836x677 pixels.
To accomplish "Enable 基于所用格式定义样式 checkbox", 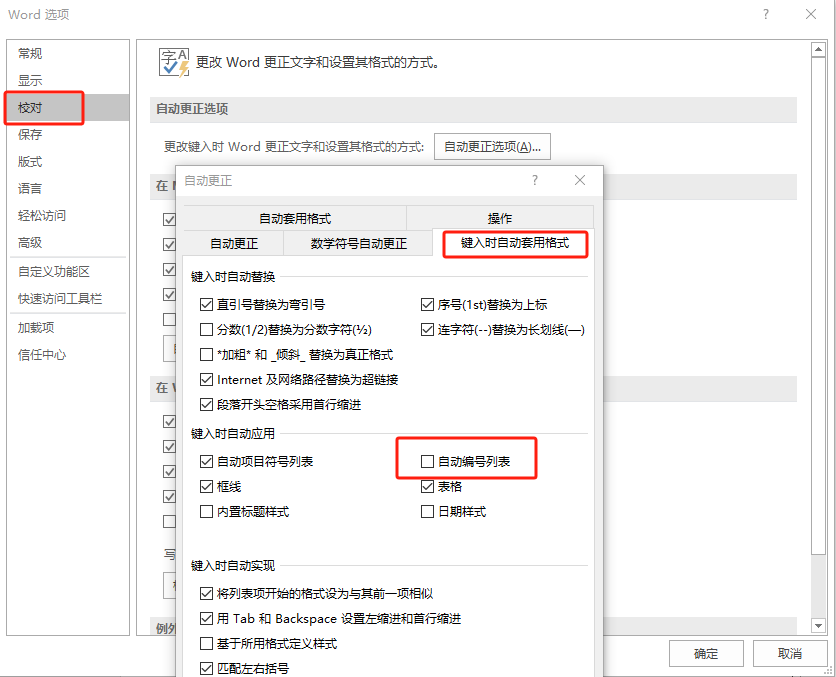I will (206, 643).
